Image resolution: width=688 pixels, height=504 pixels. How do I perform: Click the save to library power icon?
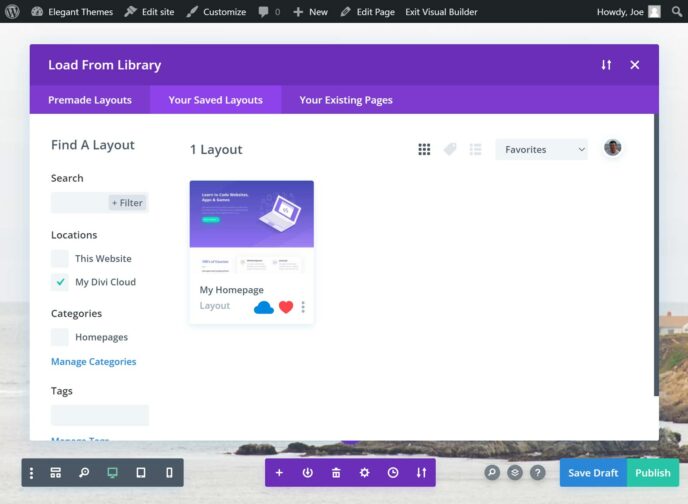point(308,473)
